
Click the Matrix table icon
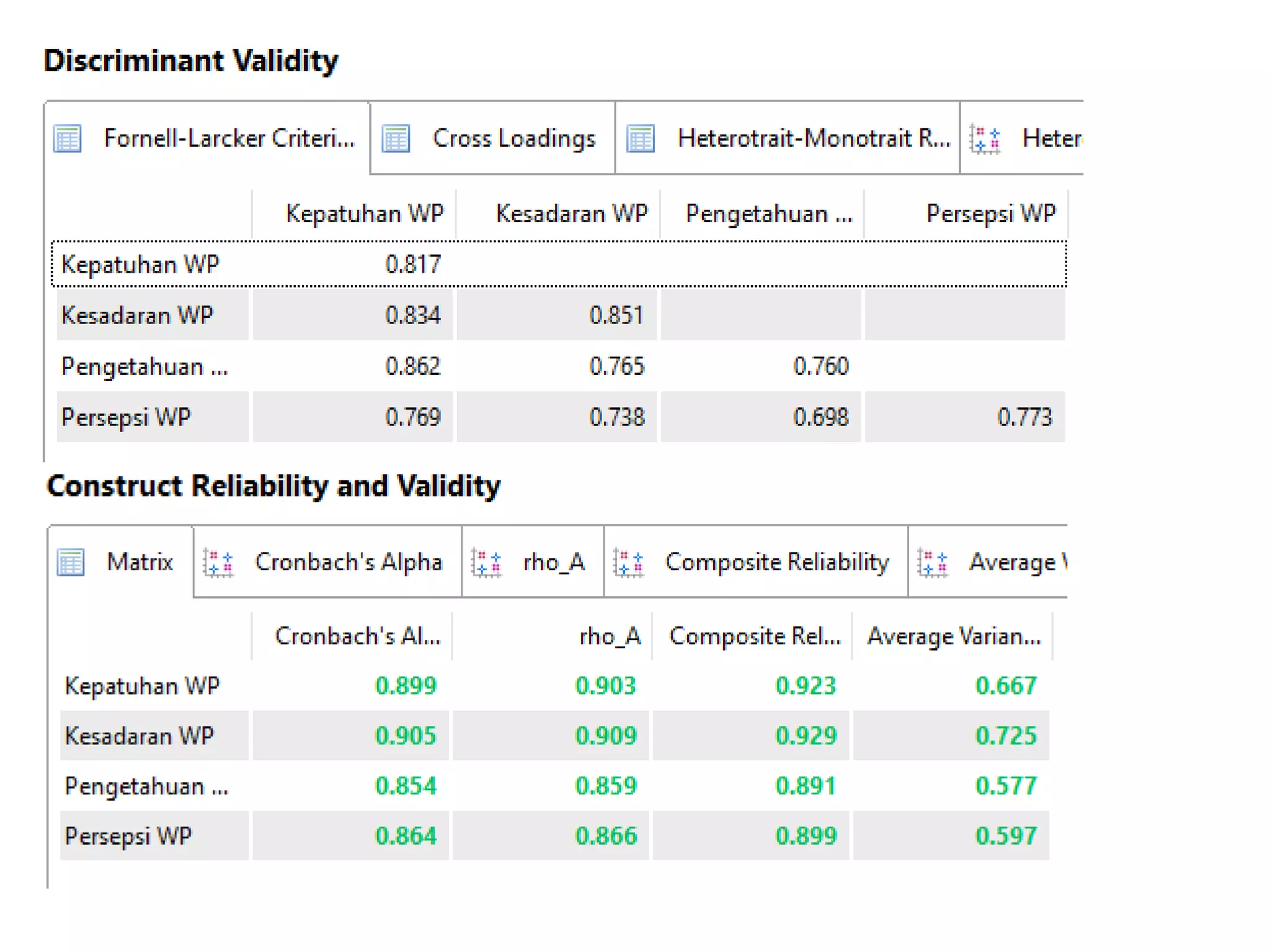point(71,562)
